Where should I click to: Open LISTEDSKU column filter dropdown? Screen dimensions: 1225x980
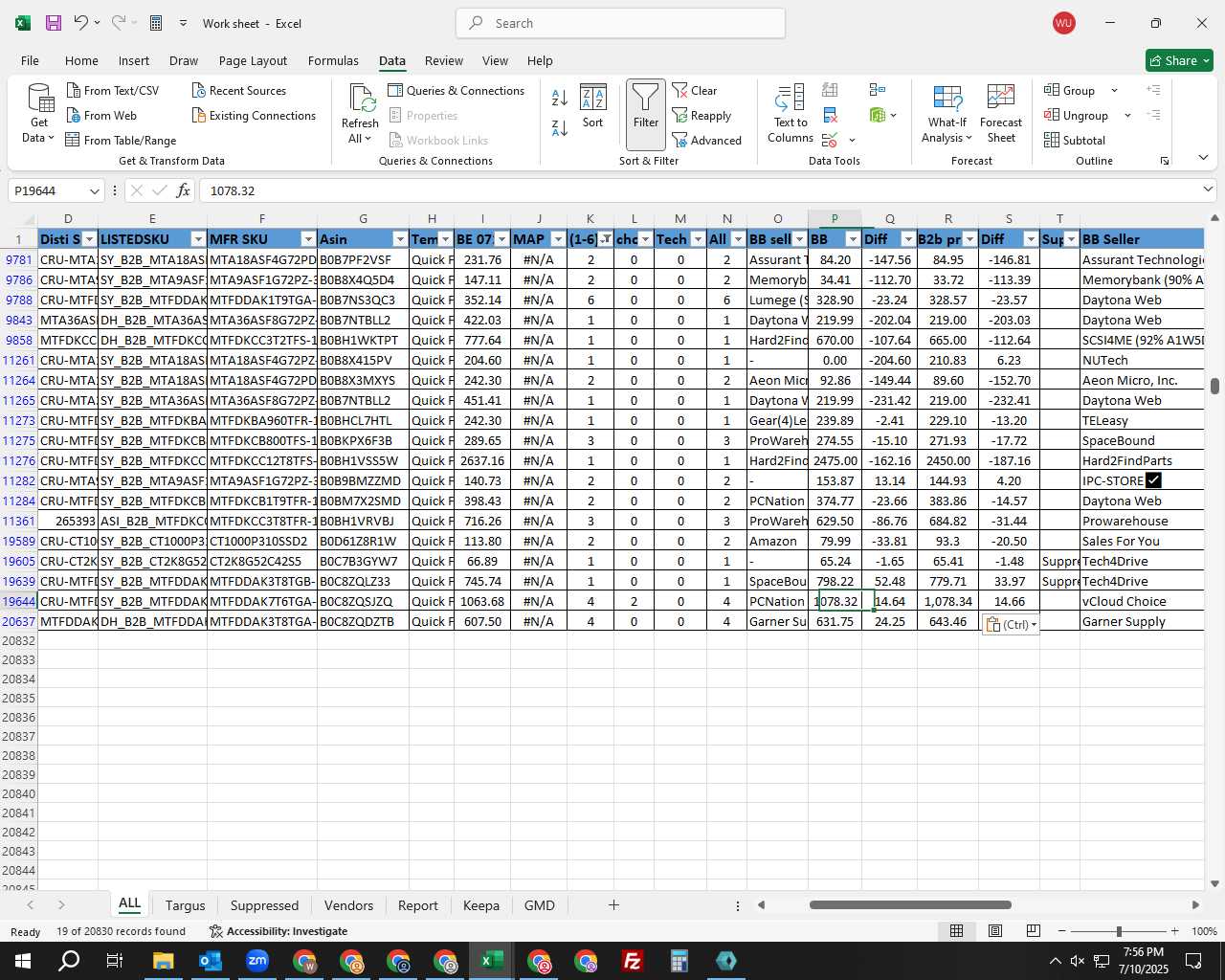click(x=198, y=239)
